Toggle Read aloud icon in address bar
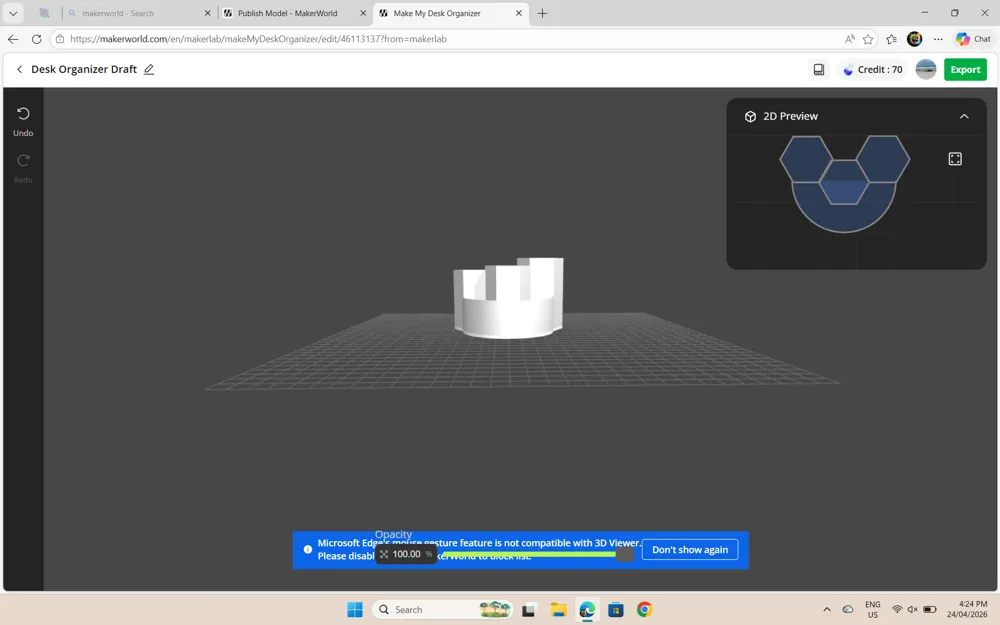The width and height of the screenshot is (1000, 625). click(x=849, y=39)
